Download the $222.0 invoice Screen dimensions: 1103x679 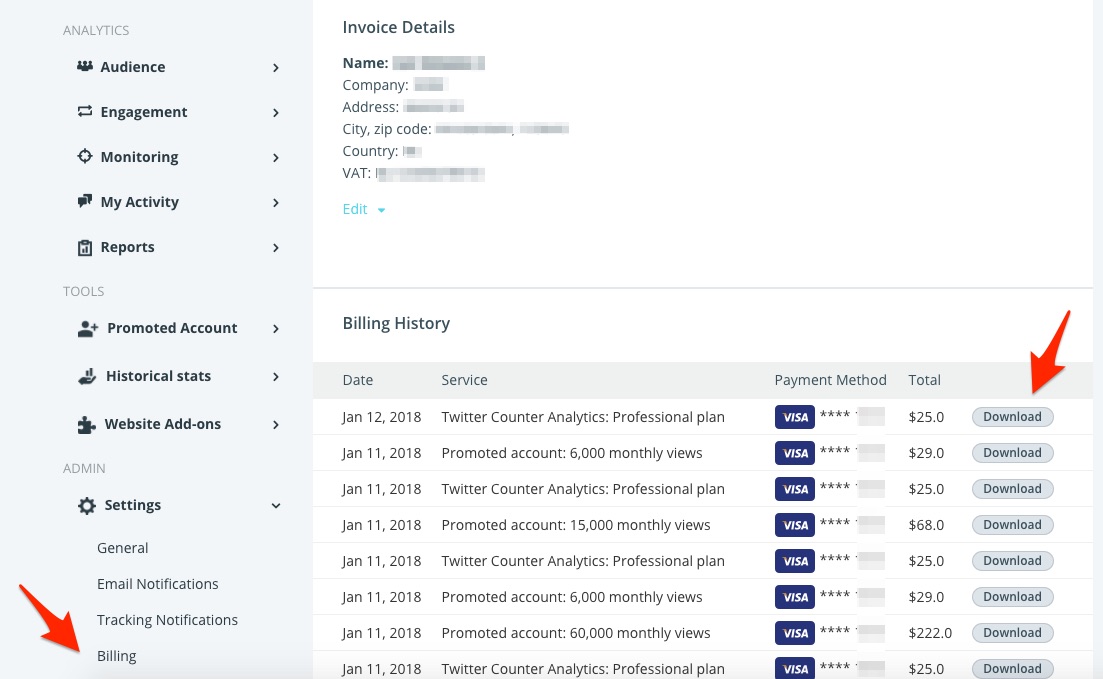pyautogui.click(x=1012, y=633)
